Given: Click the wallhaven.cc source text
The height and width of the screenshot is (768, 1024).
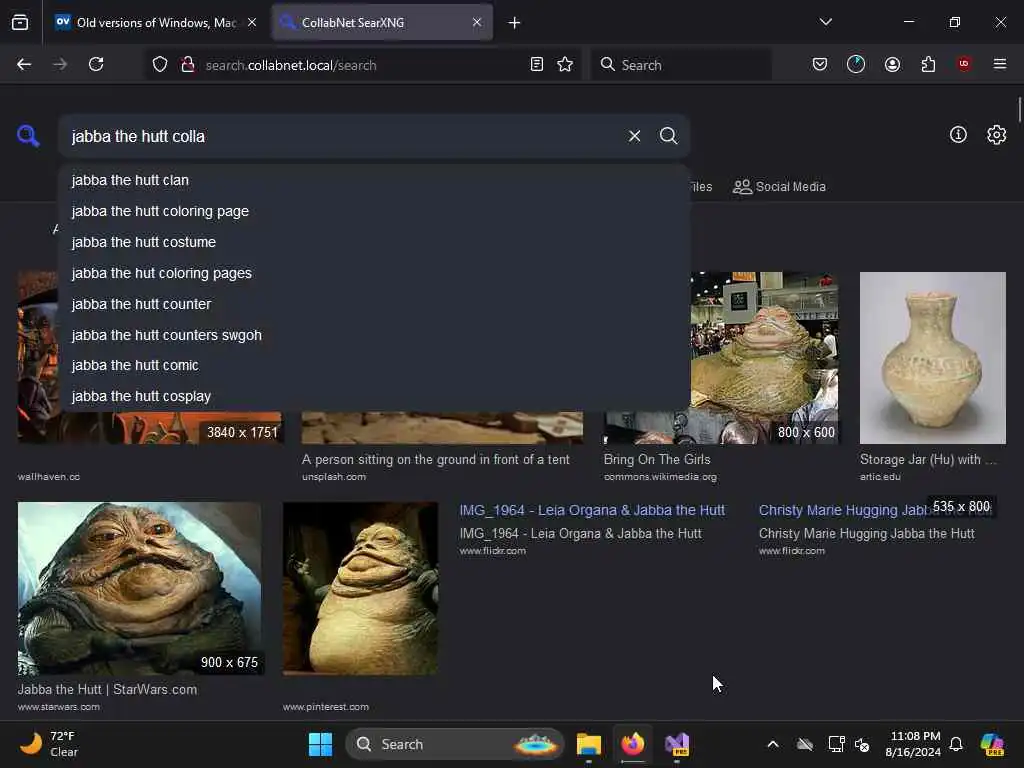Looking at the screenshot, I should (x=49, y=477).
